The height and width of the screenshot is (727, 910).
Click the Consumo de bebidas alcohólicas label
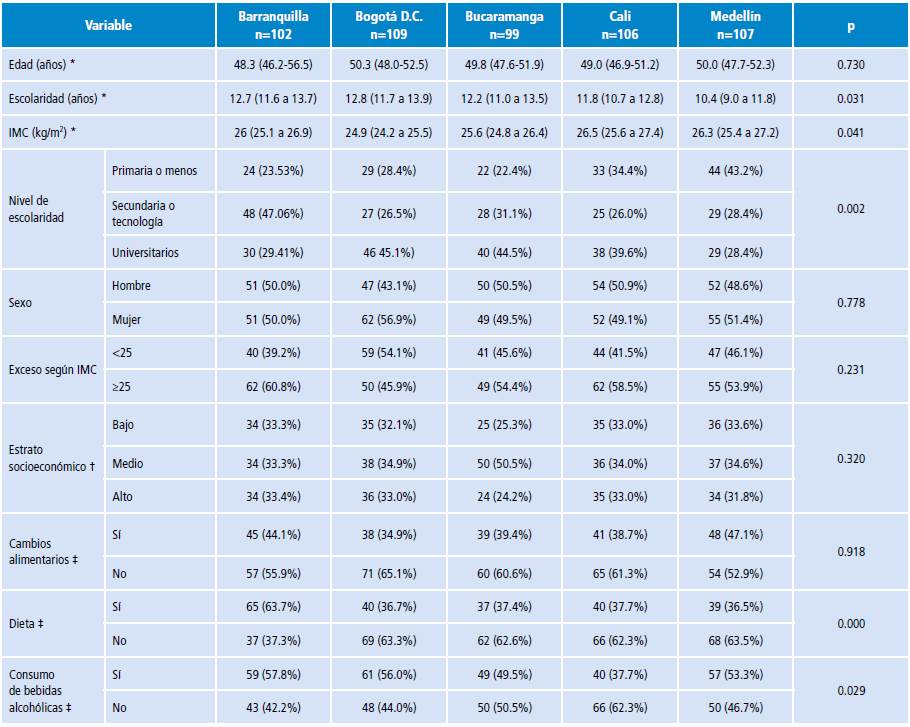pos(48,690)
